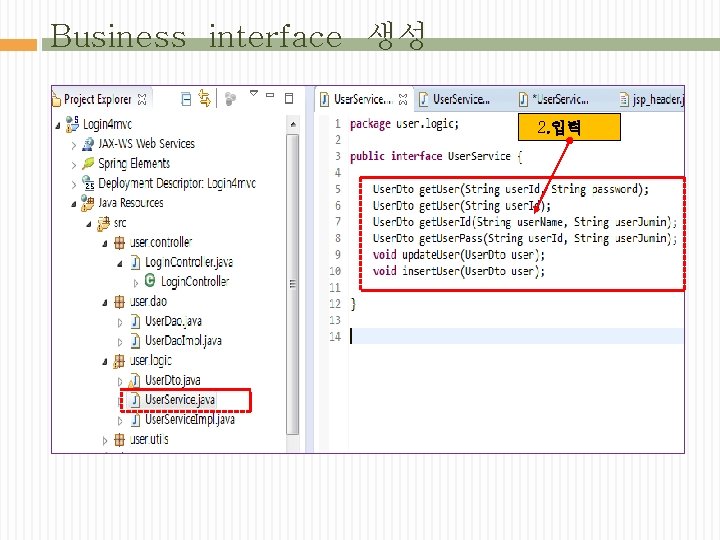
Task: Click the UserDaoImpl.java file icon
Action: pyautogui.click(x=135, y=341)
